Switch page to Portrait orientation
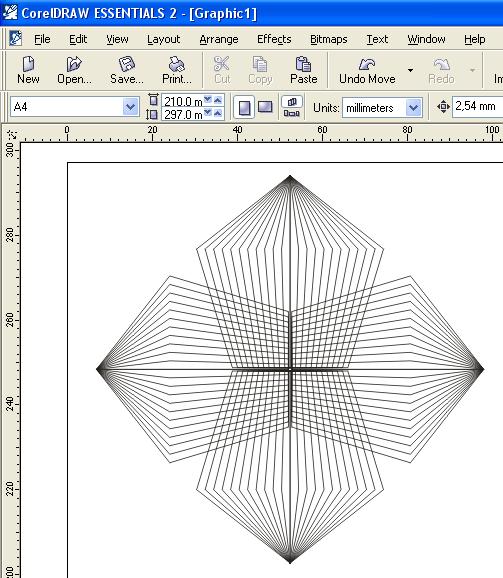The image size is (503, 578). [x=244, y=107]
